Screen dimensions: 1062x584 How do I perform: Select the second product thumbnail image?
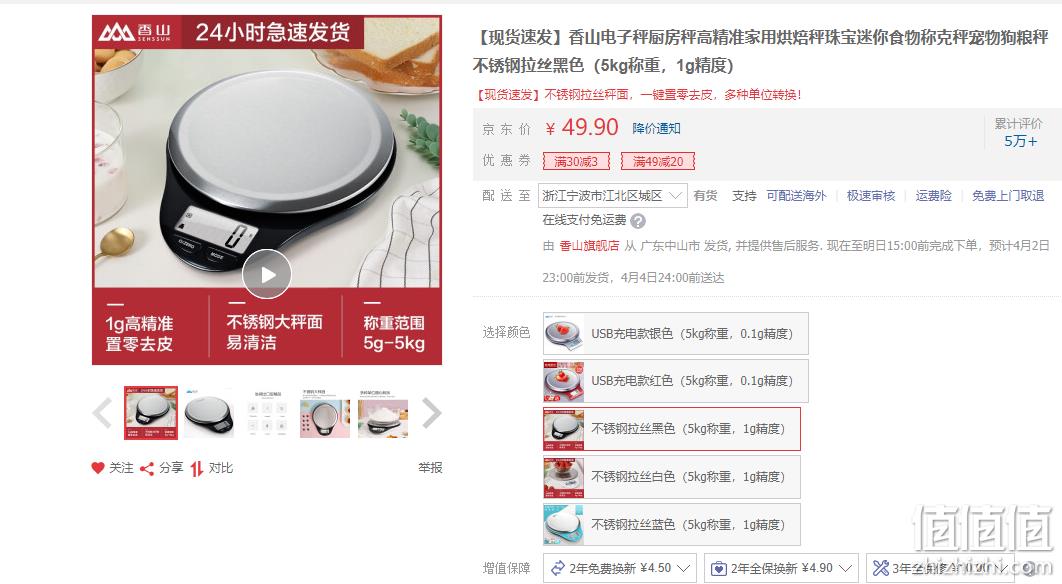pyautogui.click(x=209, y=413)
